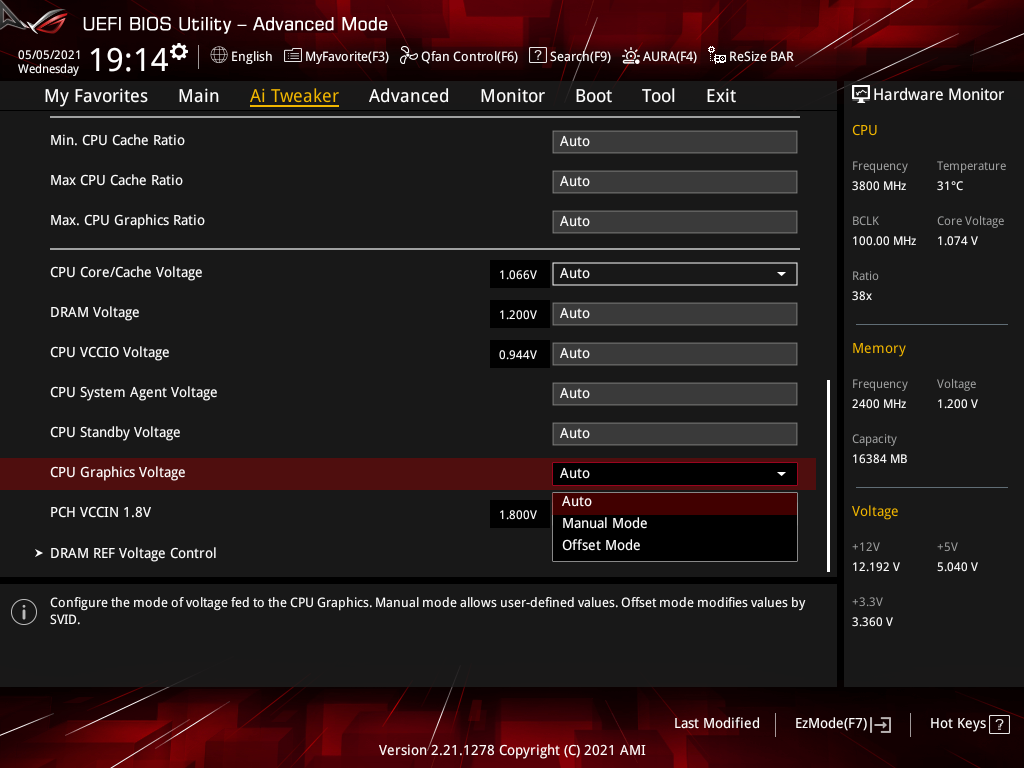
Task: Click the info circle icon
Action: (24, 612)
